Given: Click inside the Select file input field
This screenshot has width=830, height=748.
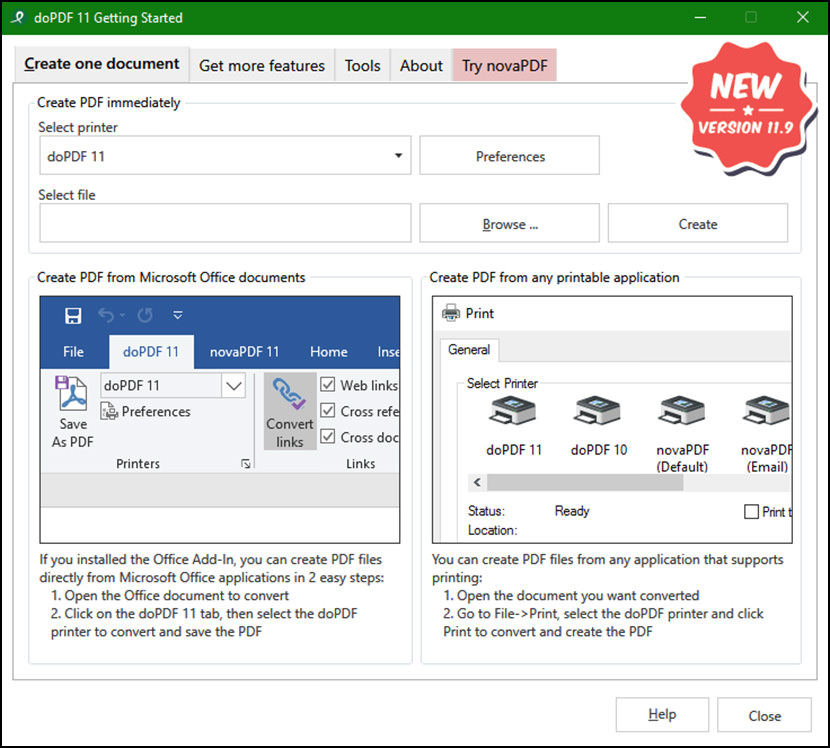Looking at the screenshot, I should coord(224,223).
